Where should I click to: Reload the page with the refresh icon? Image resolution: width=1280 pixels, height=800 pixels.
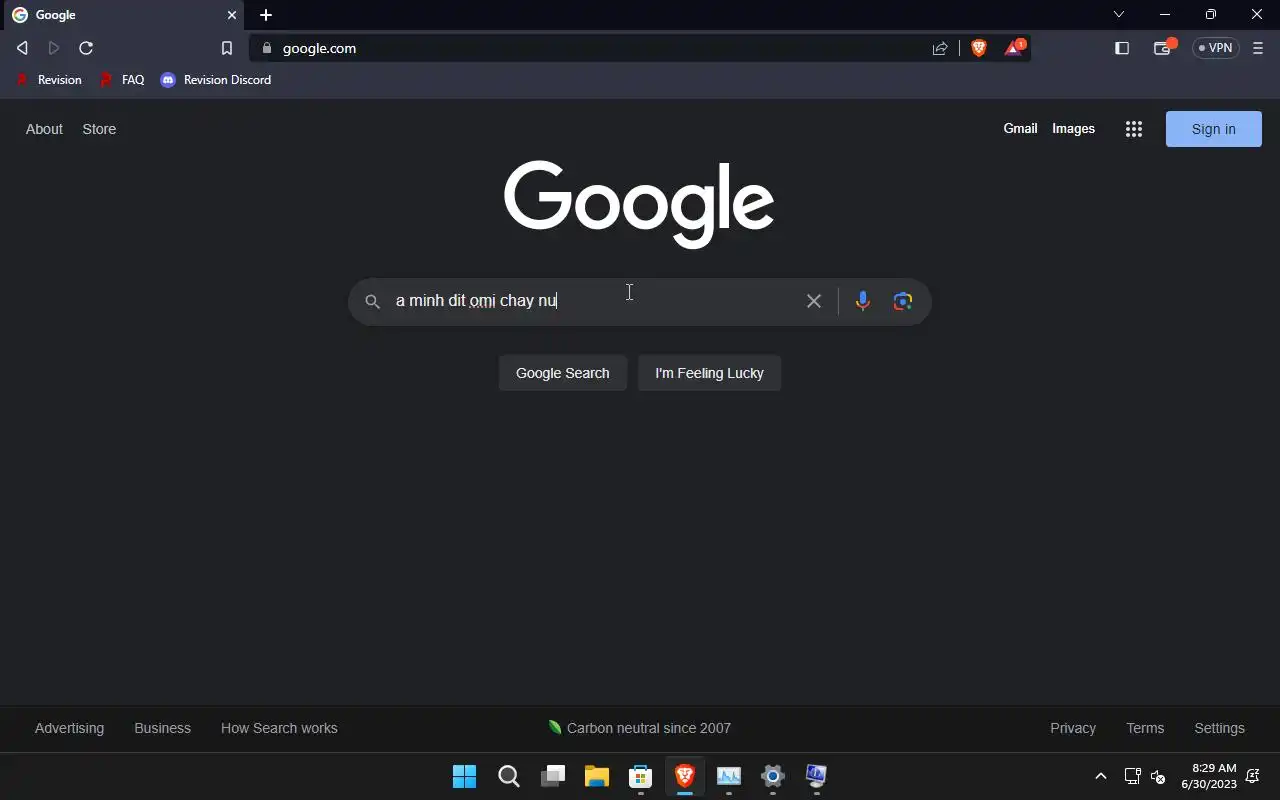point(86,48)
